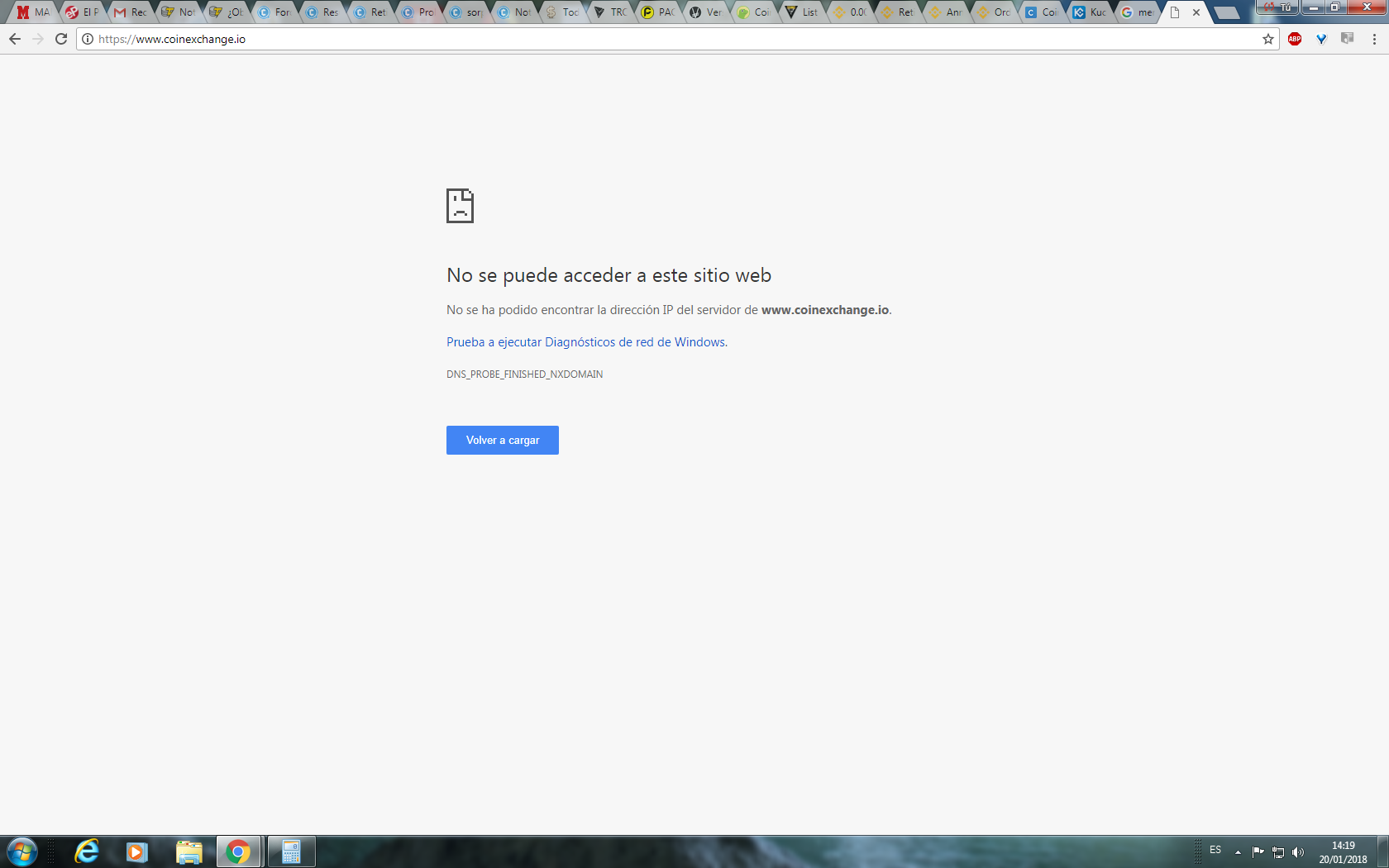Click 'No se puede acceder a este sitio web' heading
1389x868 pixels.
coord(609,275)
